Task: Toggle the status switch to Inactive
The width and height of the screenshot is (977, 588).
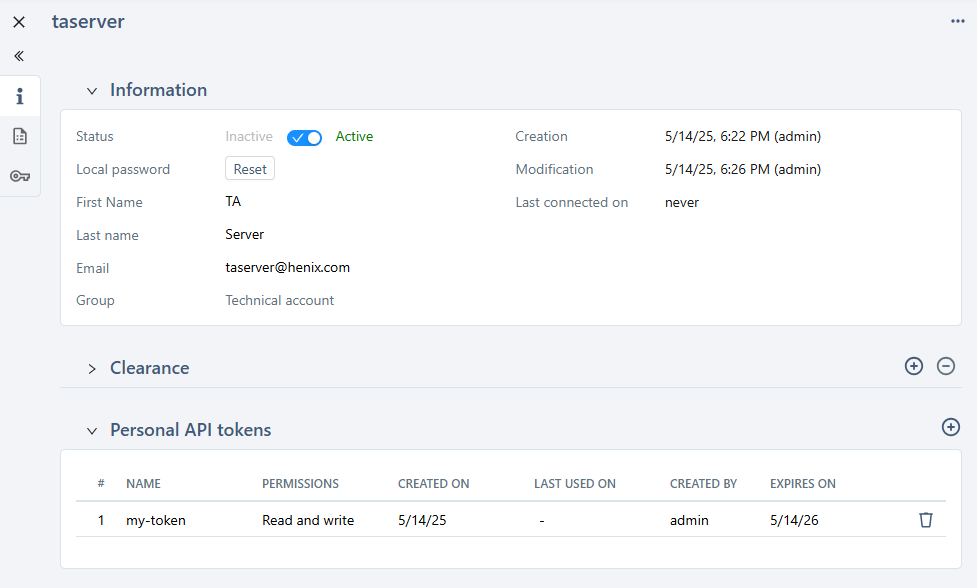Action: click(x=304, y=137)
